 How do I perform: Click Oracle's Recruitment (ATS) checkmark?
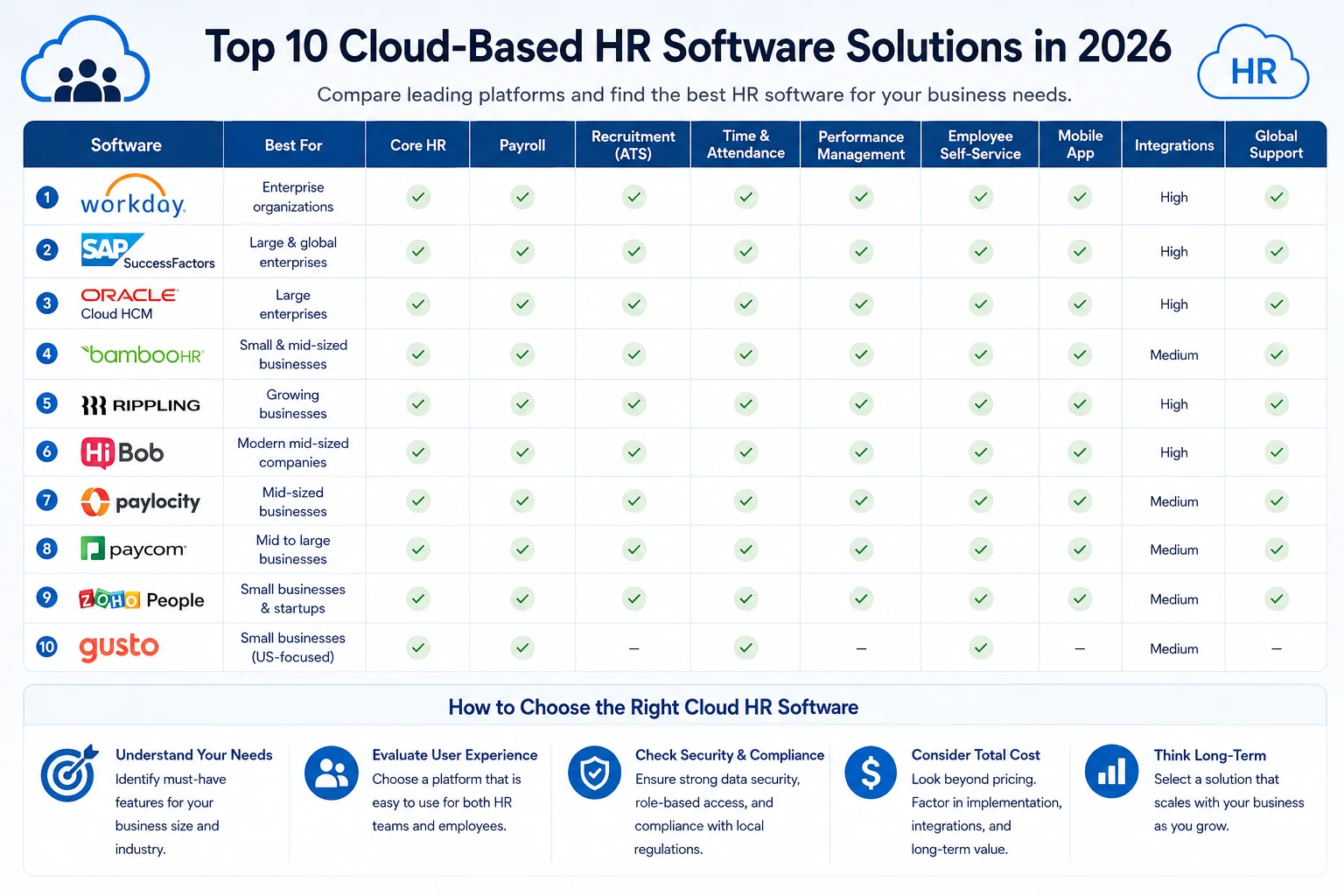coord(633,304)
